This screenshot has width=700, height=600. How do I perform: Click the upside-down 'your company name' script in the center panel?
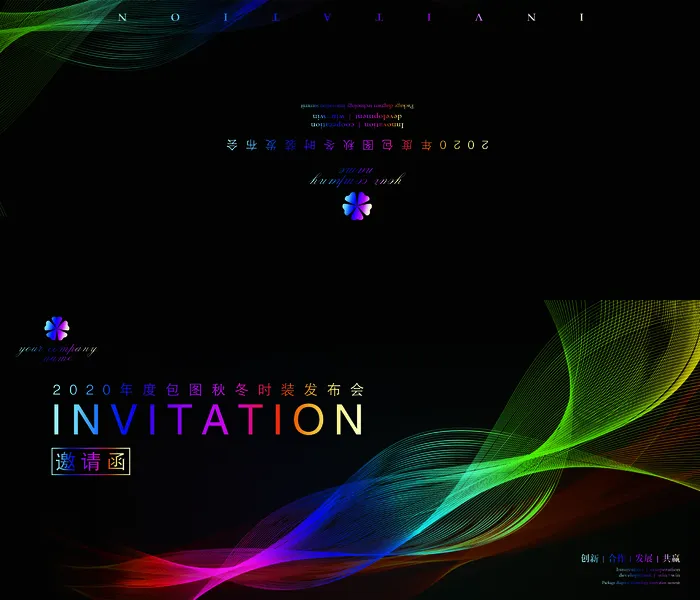[357, 177]
